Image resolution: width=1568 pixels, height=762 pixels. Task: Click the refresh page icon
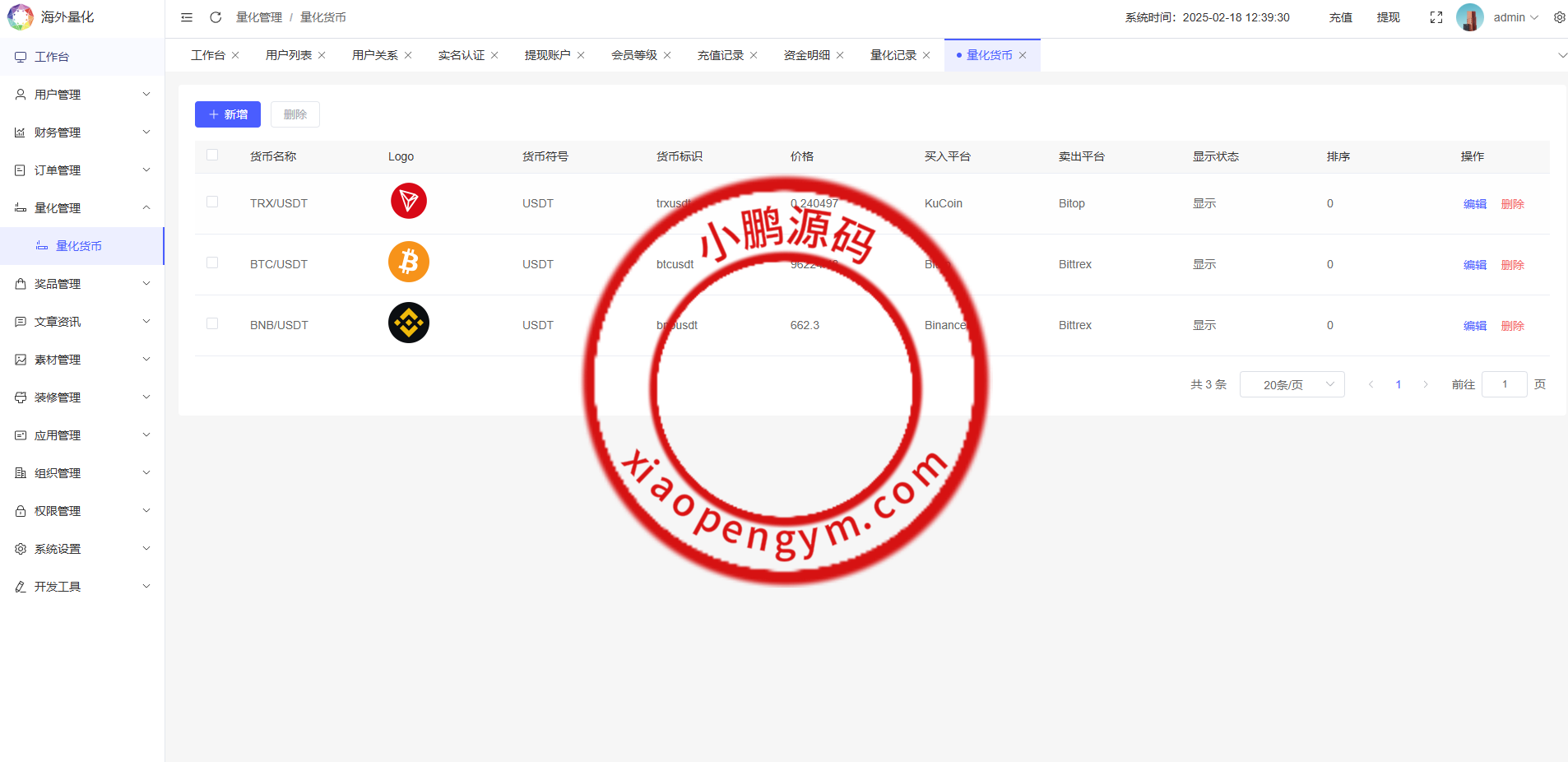pyautogui.click(x=216, y=17)
